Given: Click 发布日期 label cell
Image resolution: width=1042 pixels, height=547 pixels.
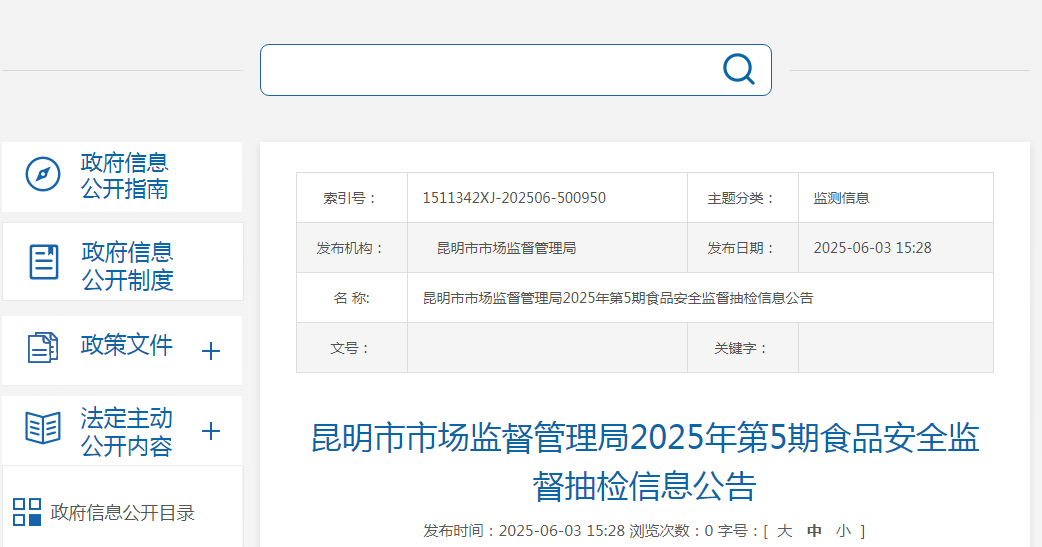Looking at the screenshot, I should (742, 248).
